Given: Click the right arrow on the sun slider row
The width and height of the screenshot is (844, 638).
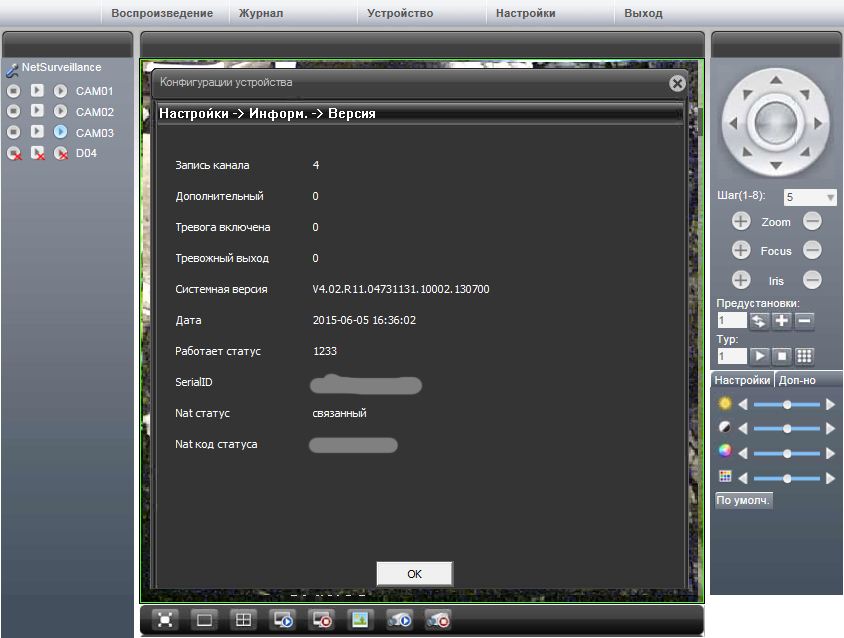Looking at the screenshot, I should (x=830, y=404).
